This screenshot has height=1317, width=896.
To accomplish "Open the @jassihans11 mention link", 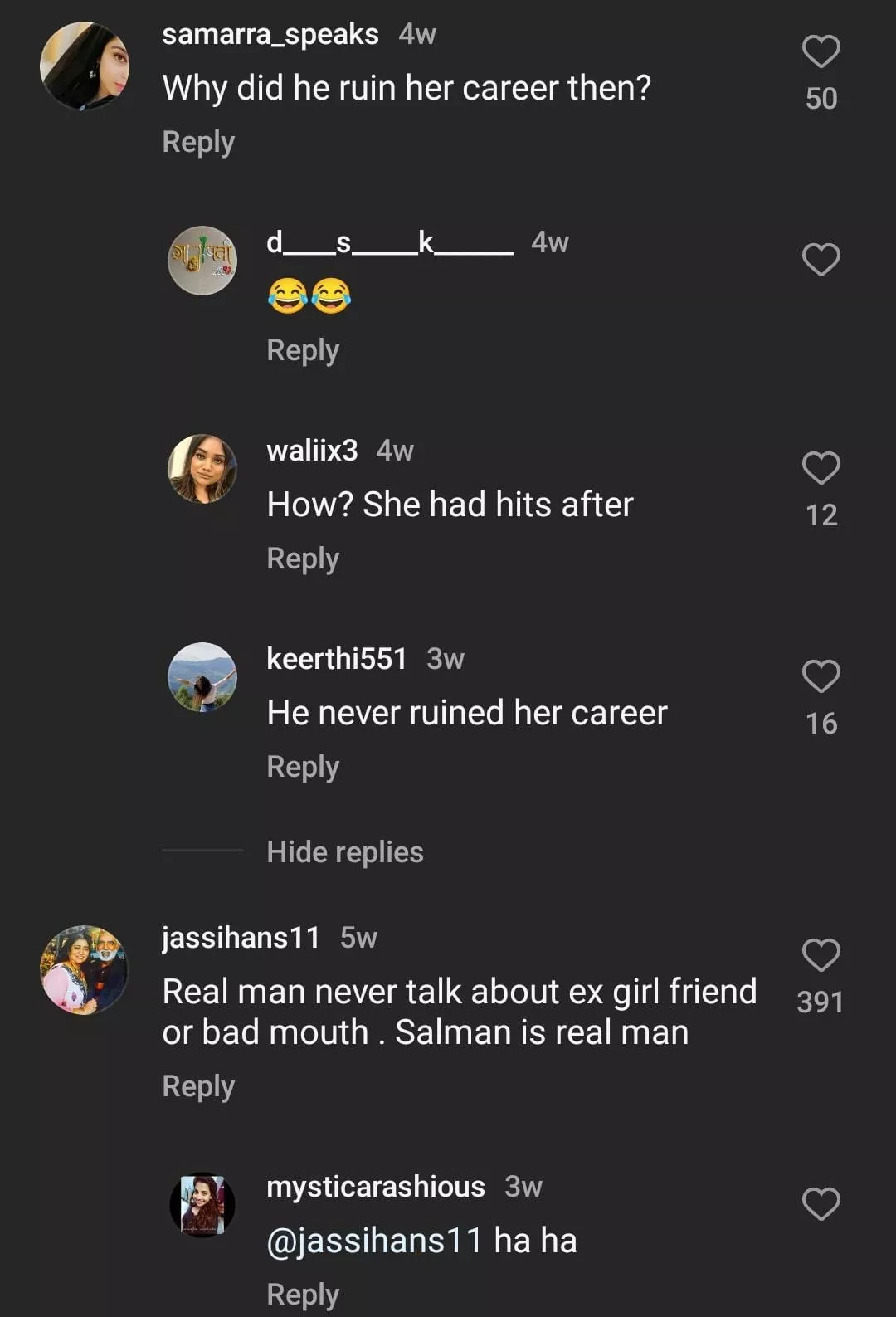I will [374, 1241].
